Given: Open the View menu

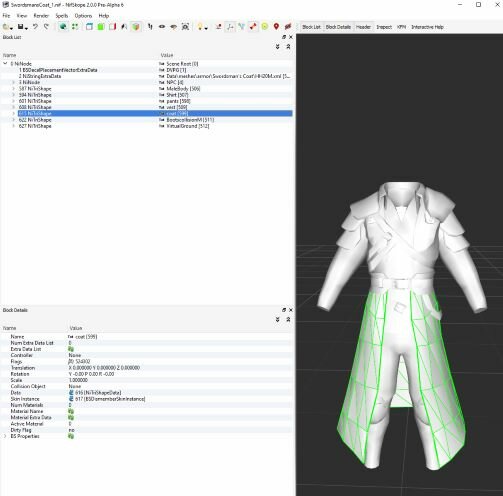Looking at the screenshot, I should pyautogui.click(x=22, y=16).
